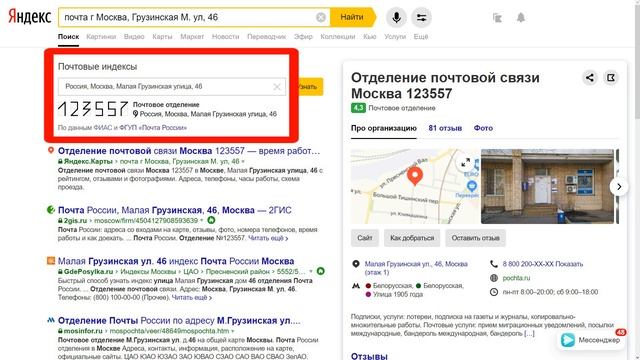Image resolution: width=640 pixels, height=360 pixels.
Task: Click the 'Как добраться' button
Action: tap(412, 238)
